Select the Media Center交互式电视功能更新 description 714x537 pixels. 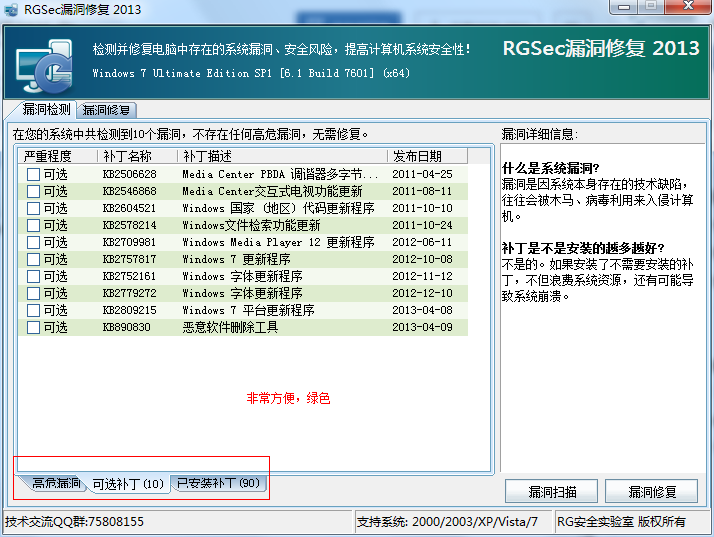[x=272, y=191]
